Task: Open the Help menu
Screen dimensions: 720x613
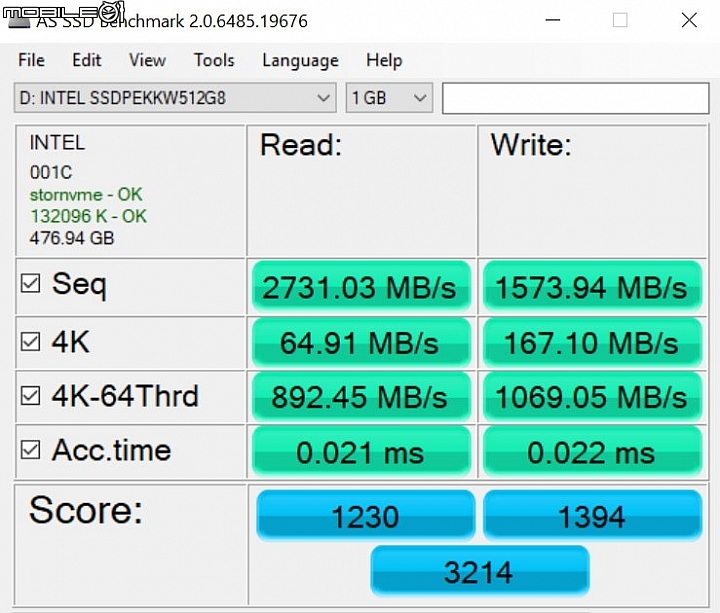Action: (x=384, y=60)
